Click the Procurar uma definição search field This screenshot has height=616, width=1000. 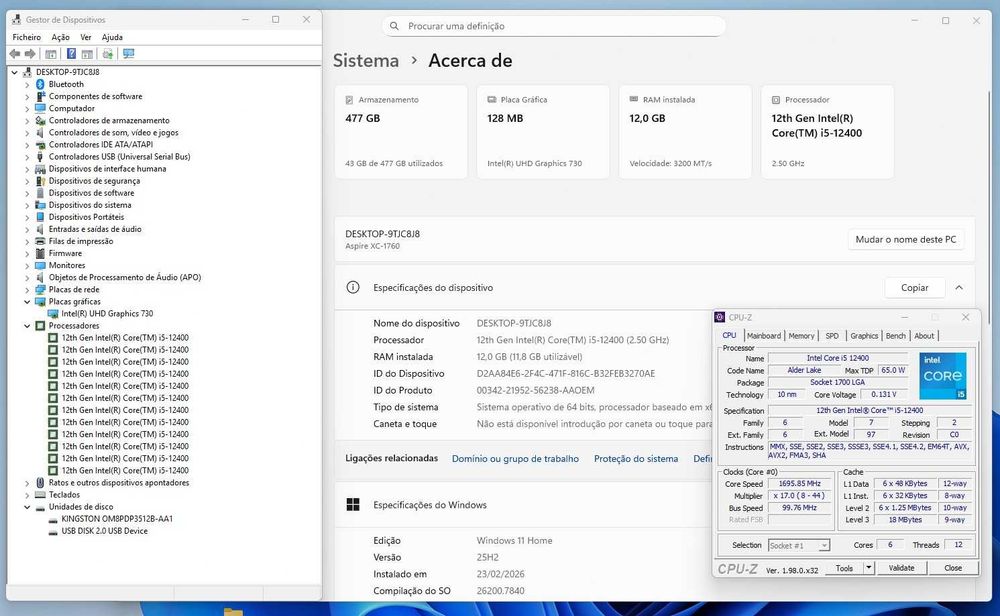[x=554, y=26]
